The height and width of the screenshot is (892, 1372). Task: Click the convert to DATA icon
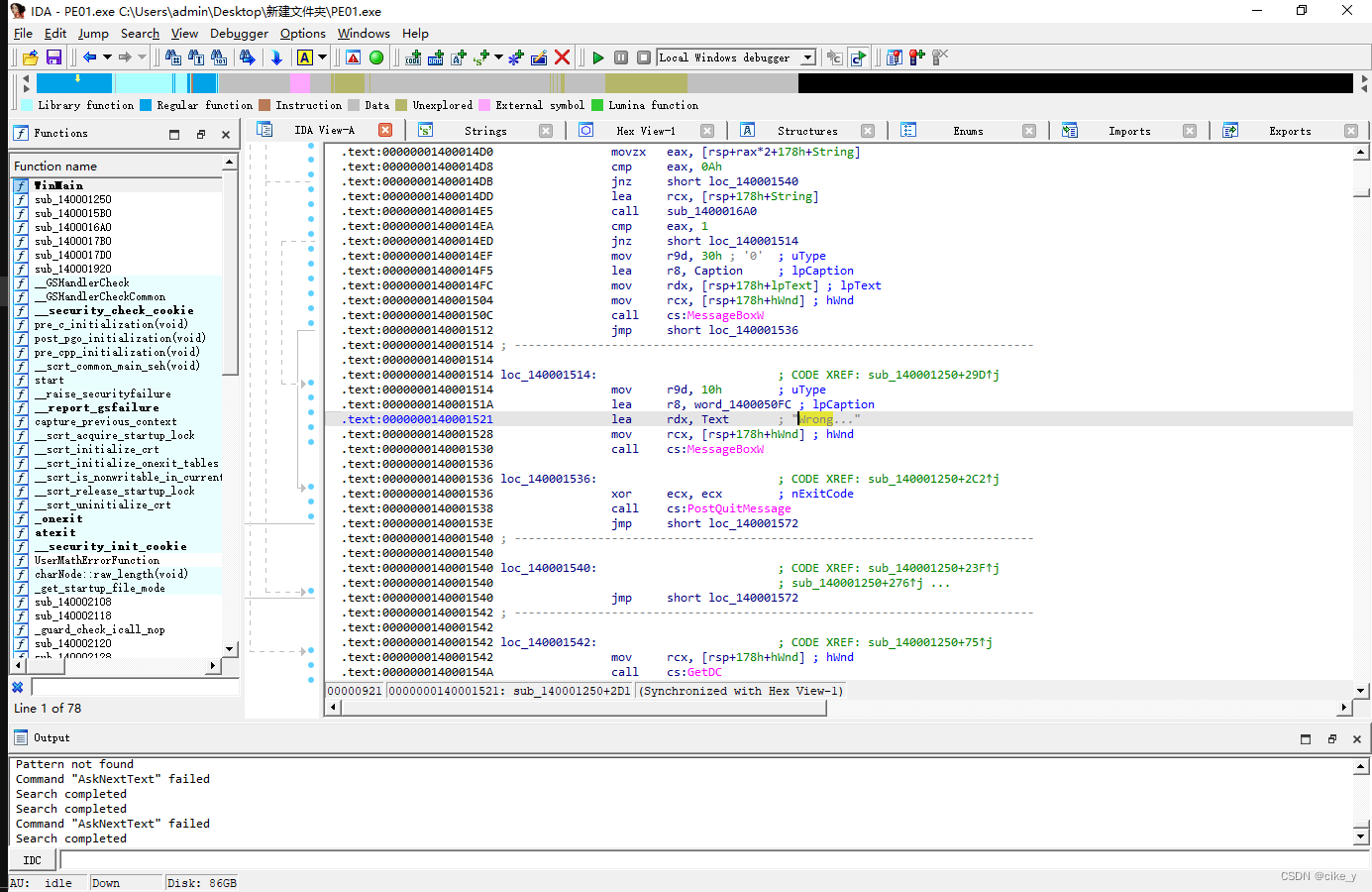coord(436,57)
